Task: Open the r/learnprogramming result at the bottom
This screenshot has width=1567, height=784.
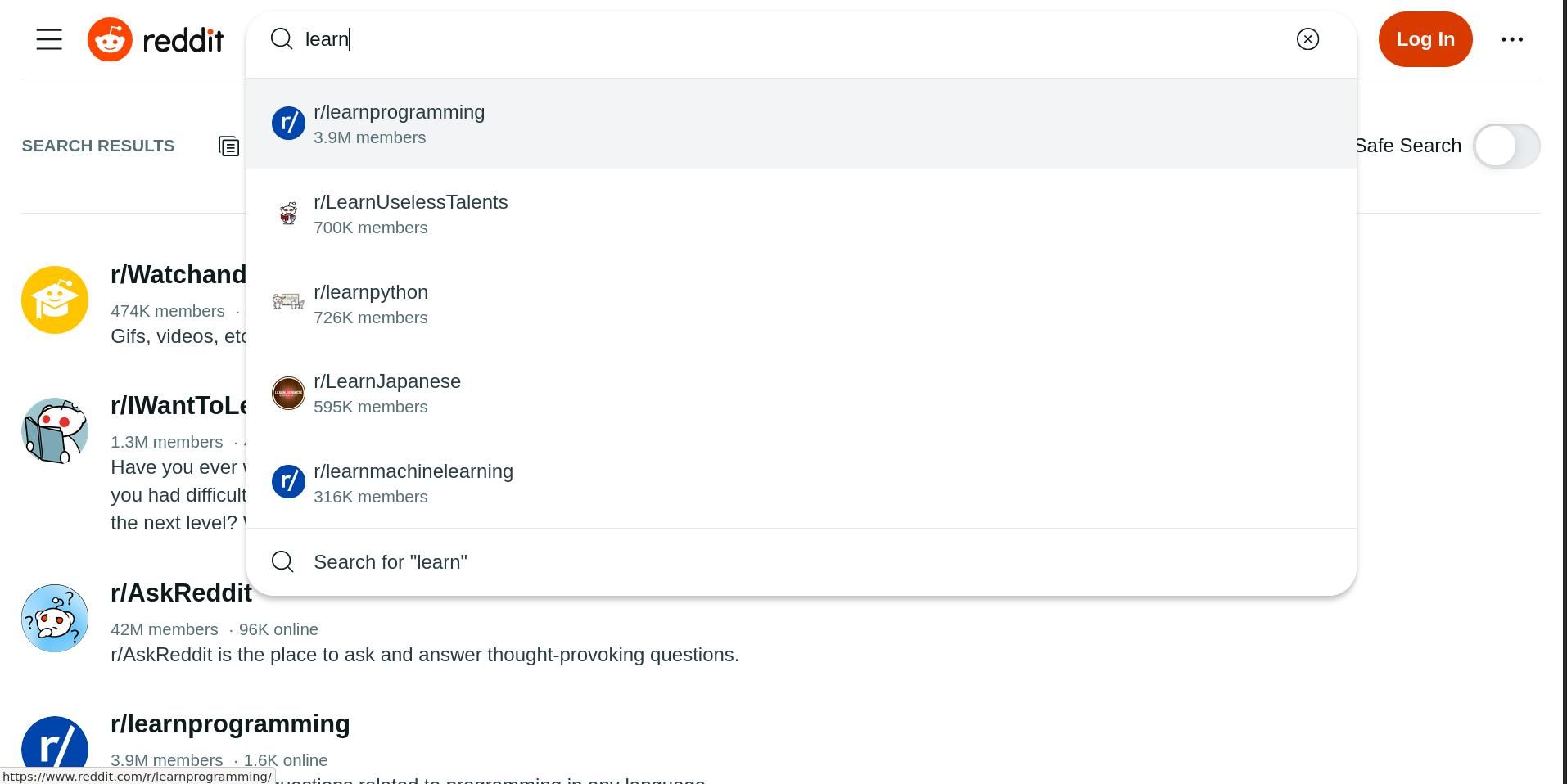Action: pos(230,723)
